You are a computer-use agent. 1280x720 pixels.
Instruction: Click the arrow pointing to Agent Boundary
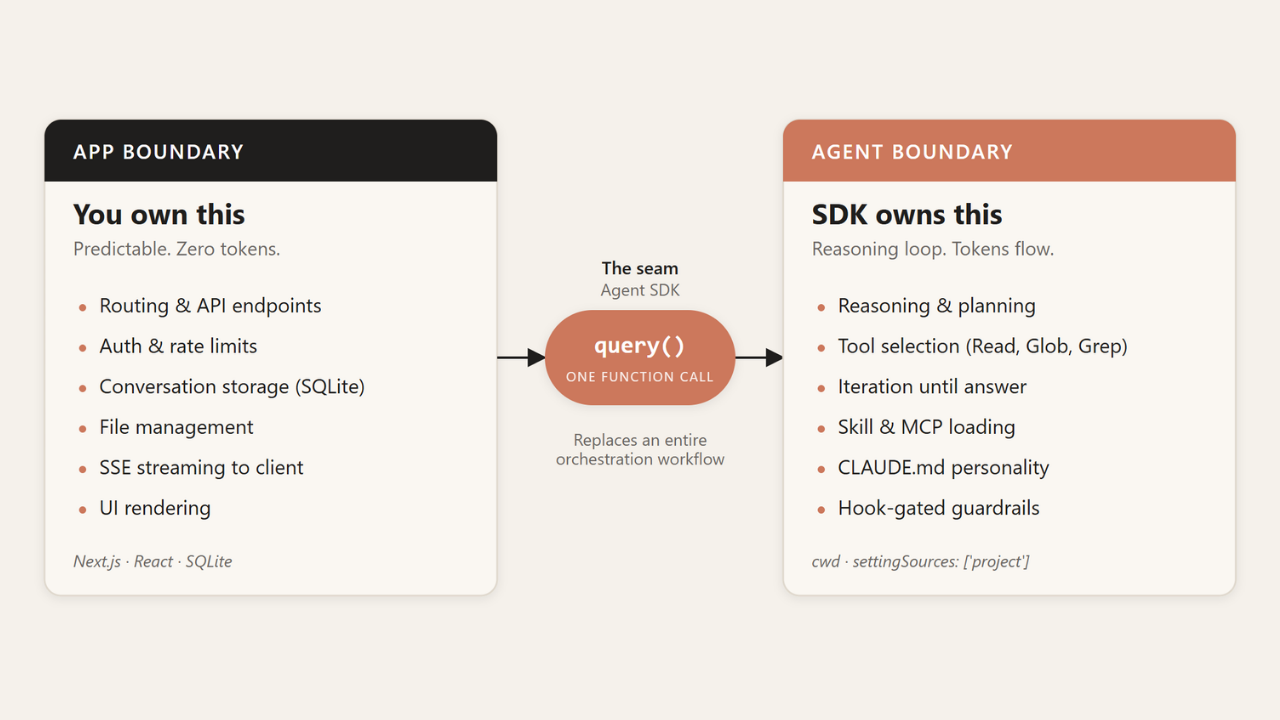click(759, 357)
